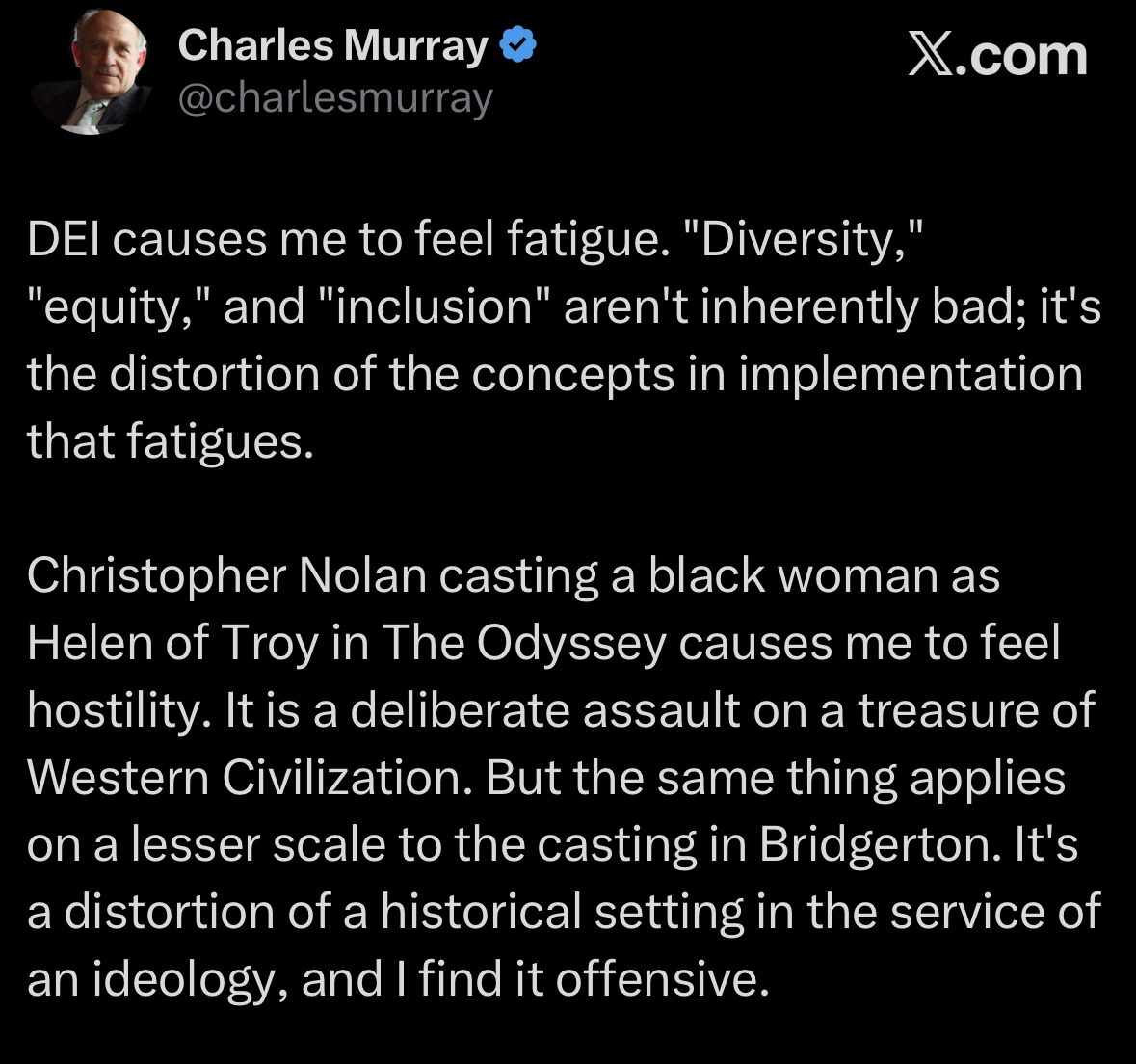The image size is (1136, 1064).
Task: Click the phrase "Helen of Troy"
Action: pos(172,643)
